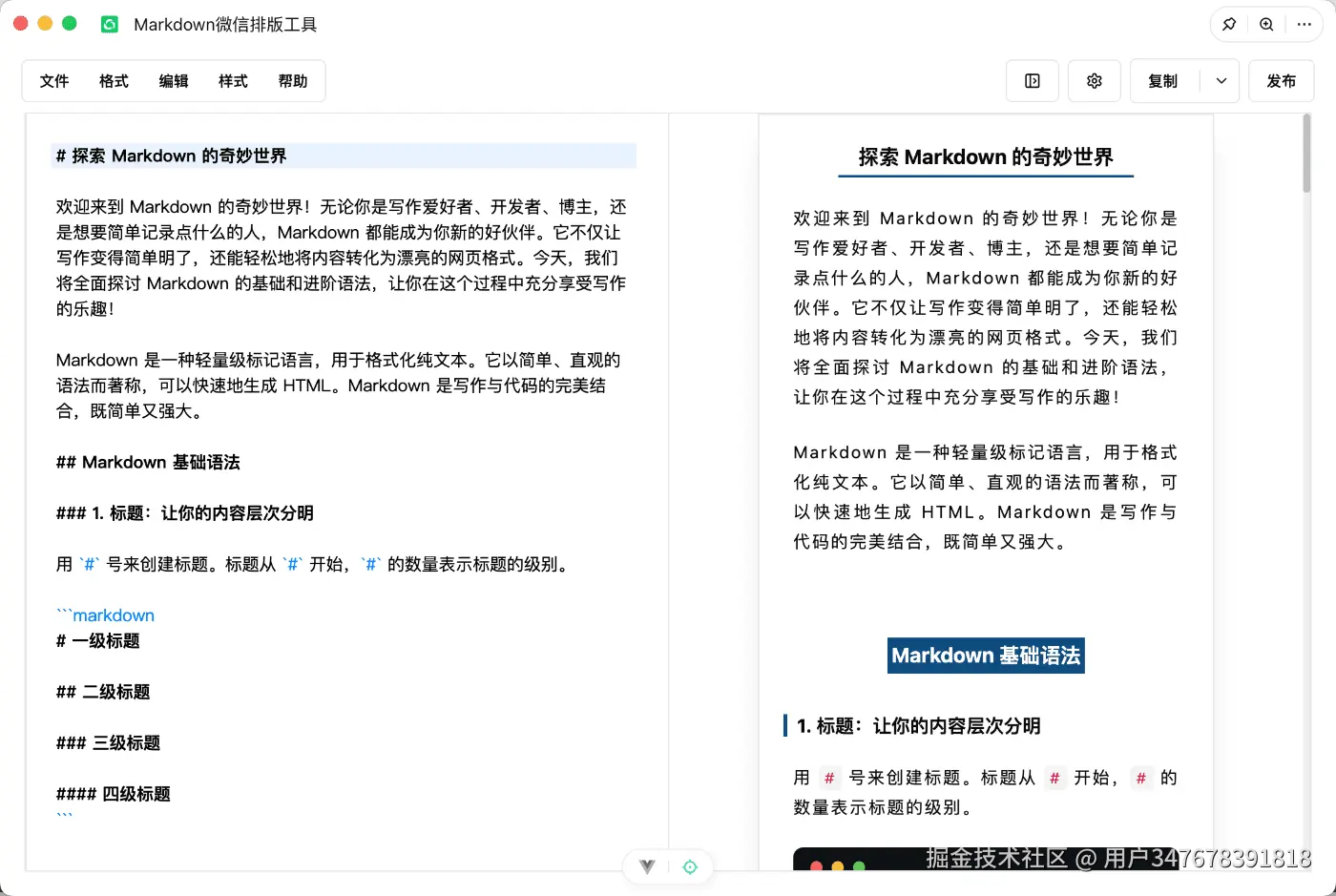Click preview title '探索 Markdown 的奇妙世界'
This screenshot has width=1336, height=896.
986,157
